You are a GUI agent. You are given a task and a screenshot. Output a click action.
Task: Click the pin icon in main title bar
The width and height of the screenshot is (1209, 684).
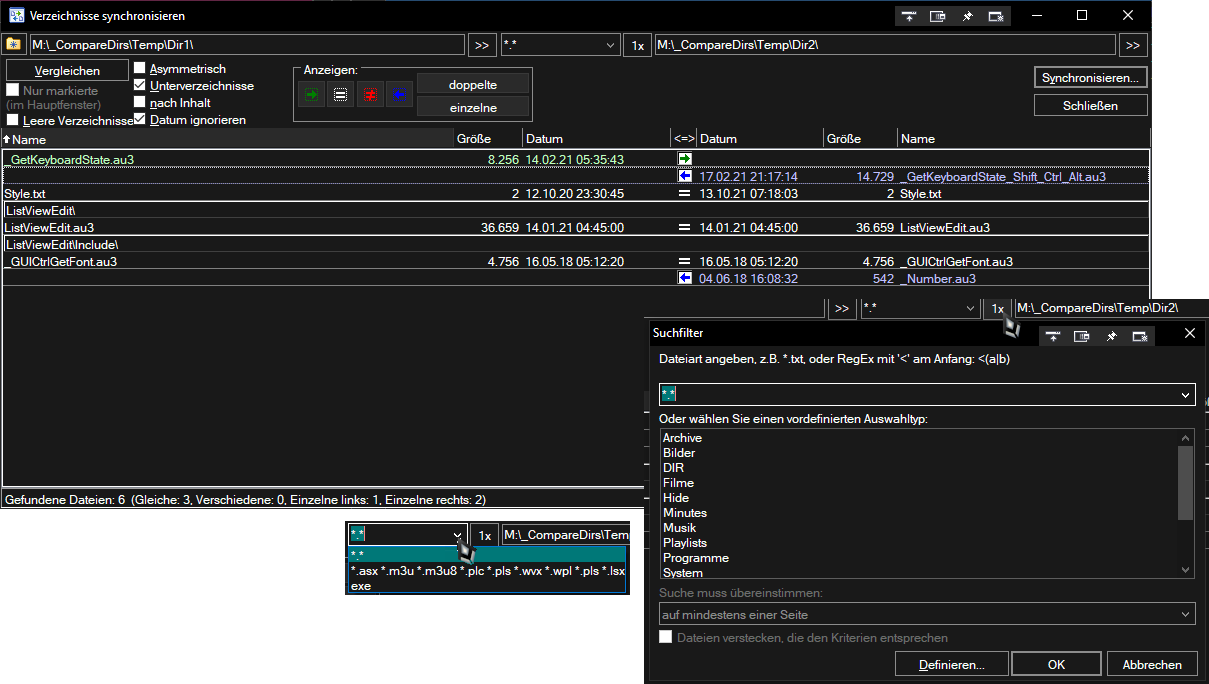[x=967, y=17]
